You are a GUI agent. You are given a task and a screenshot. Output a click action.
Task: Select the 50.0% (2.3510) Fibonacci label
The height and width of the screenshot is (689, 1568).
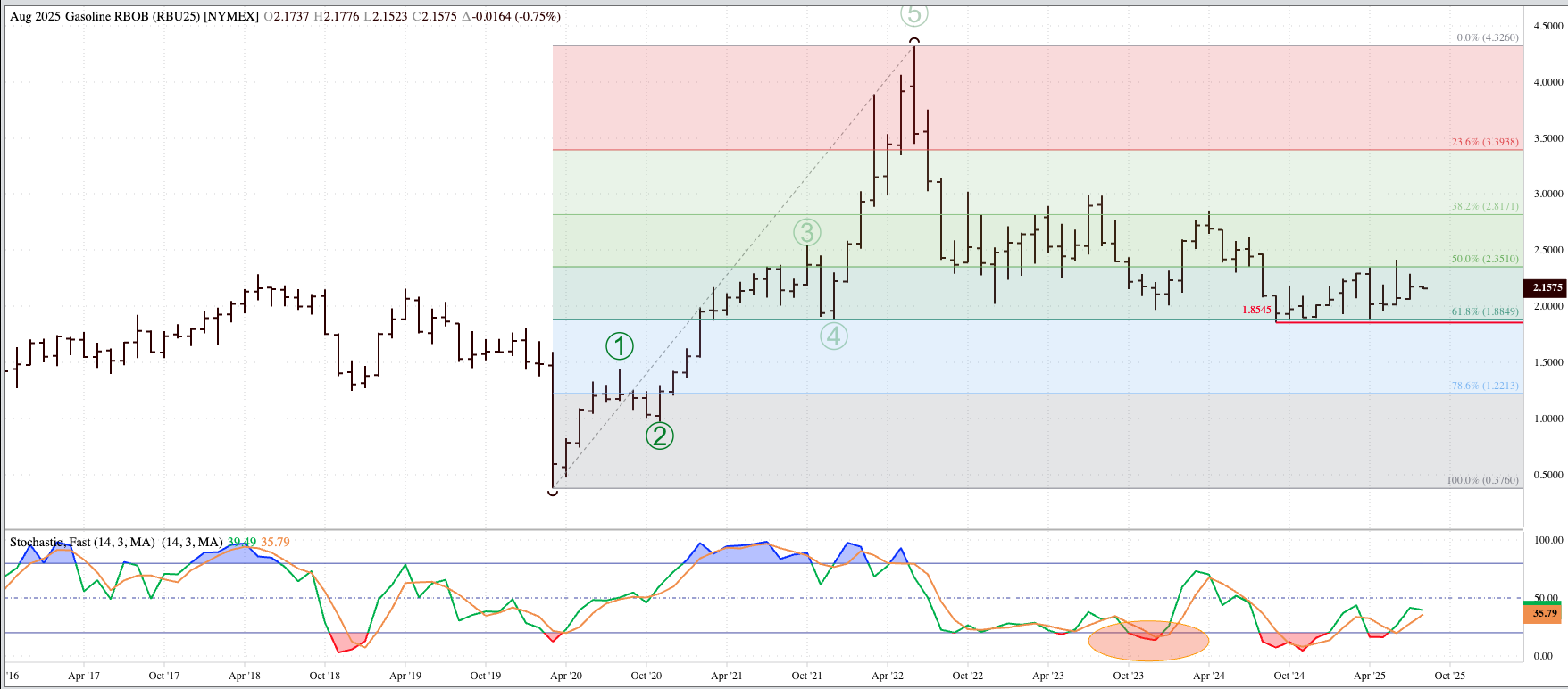(1484, 260)
